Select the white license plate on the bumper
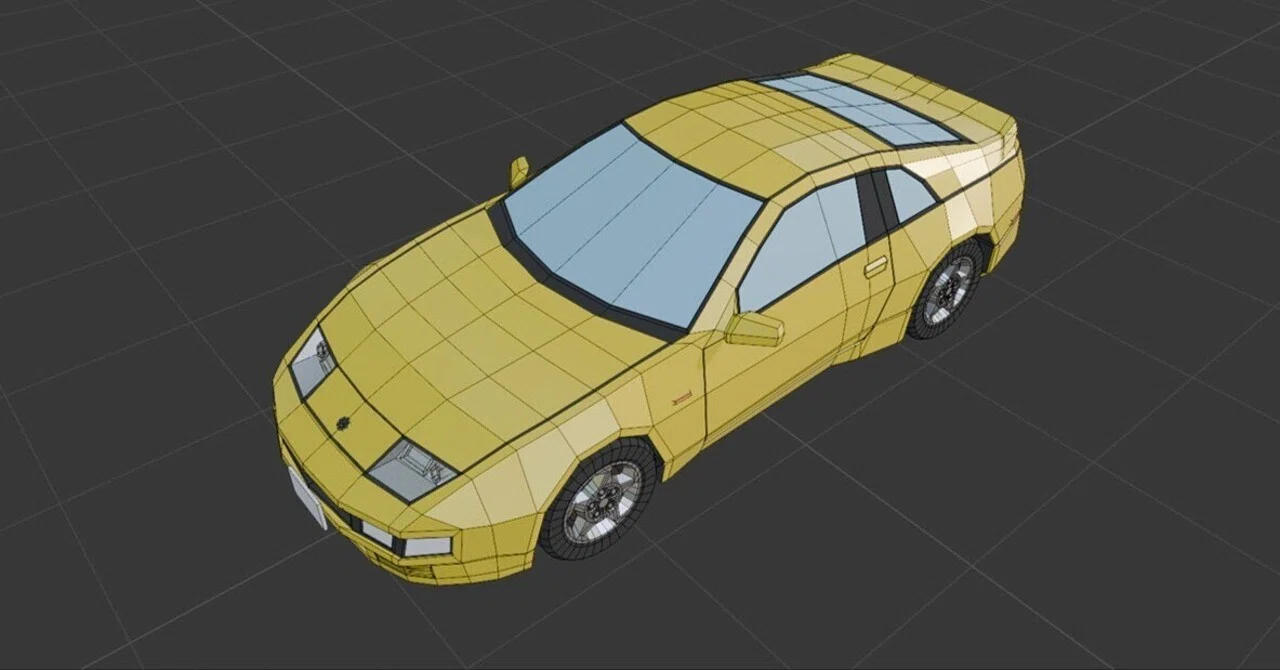The height and width of the screenshot is (670, 1280). [x=307, y=497]
